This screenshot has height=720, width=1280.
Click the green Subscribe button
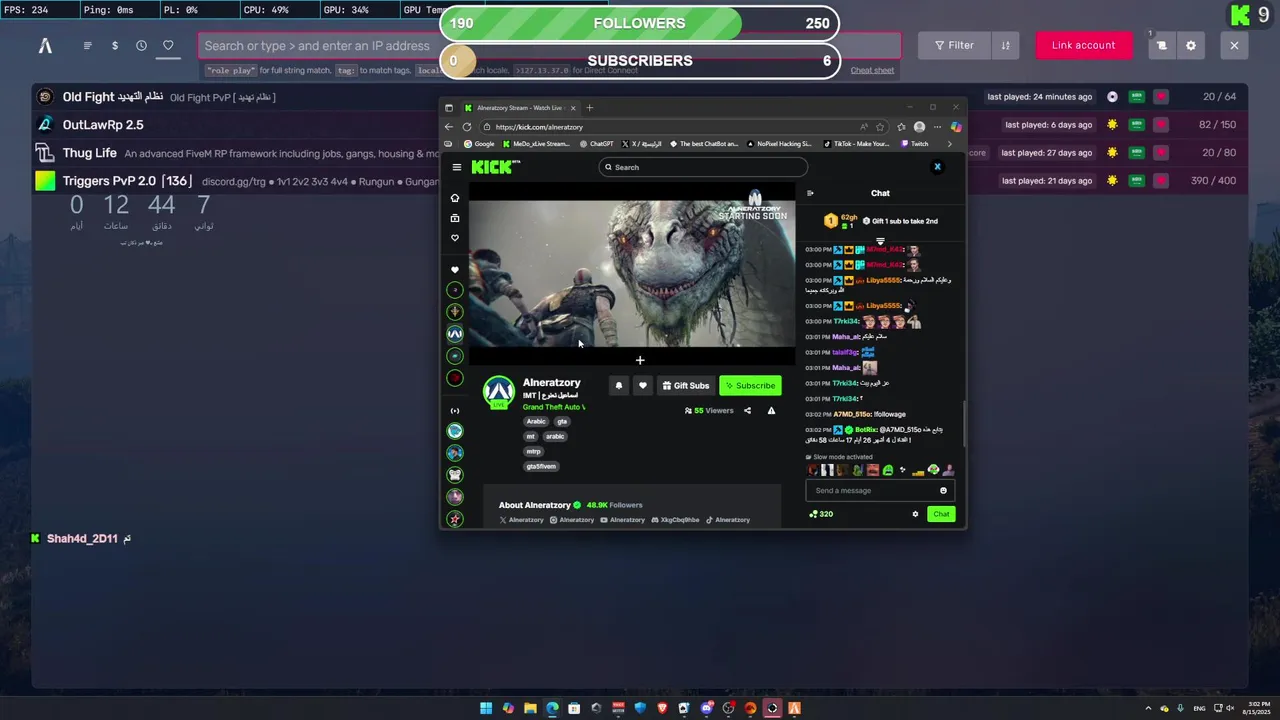point(750,386)
